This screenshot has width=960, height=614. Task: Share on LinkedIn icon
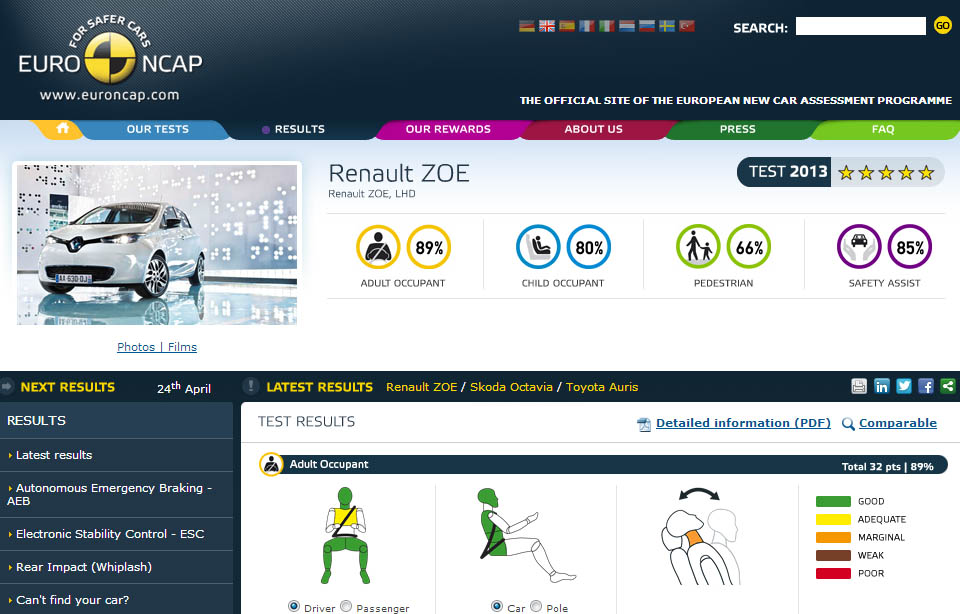click(882, 386)
